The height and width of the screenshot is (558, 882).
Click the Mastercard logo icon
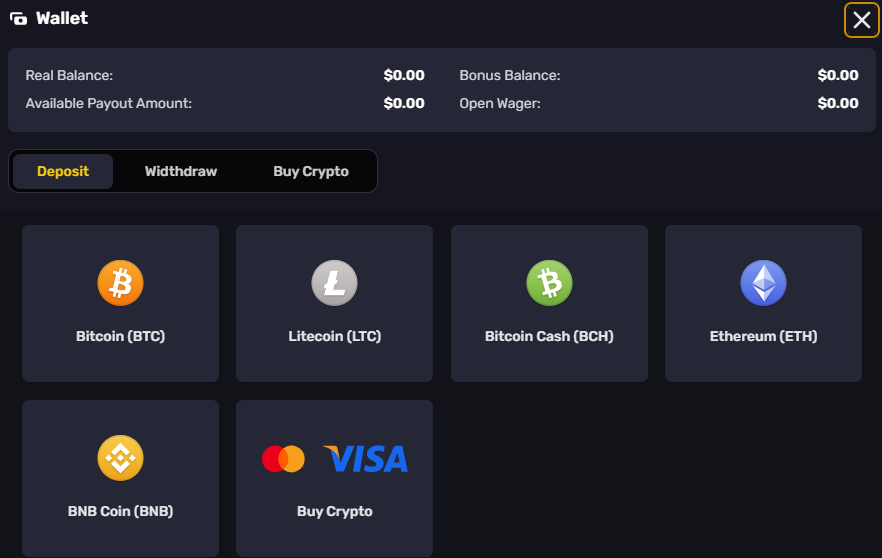tap(284, 459)
